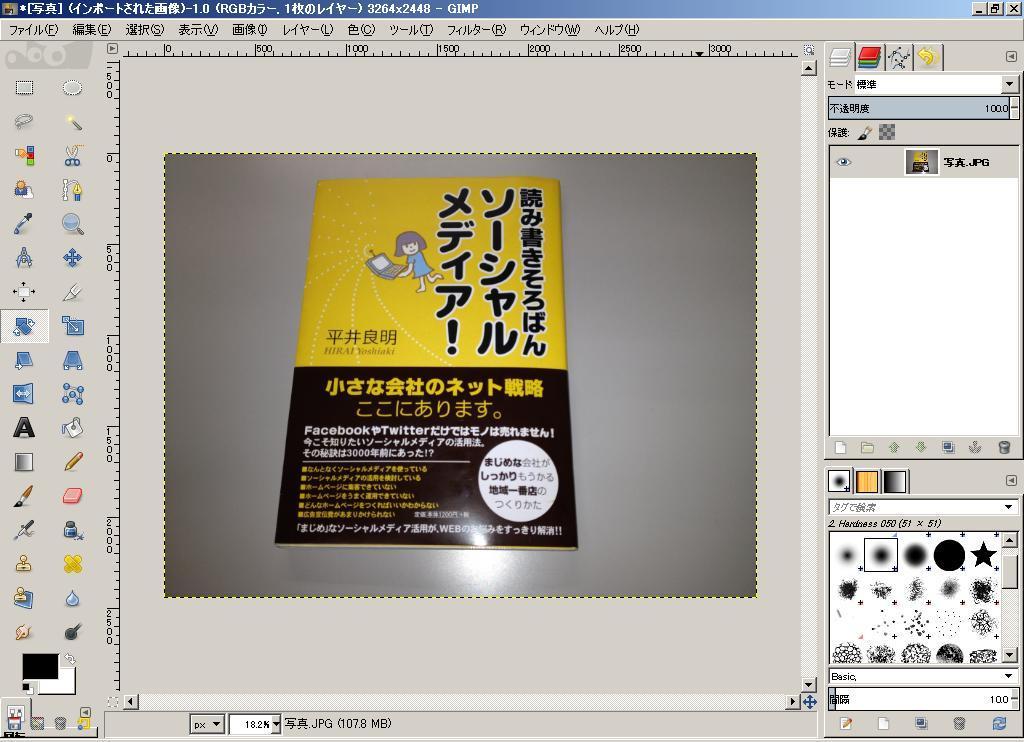
Task: Choose the Scissors Select tool
Action: [x=72, y=156]
